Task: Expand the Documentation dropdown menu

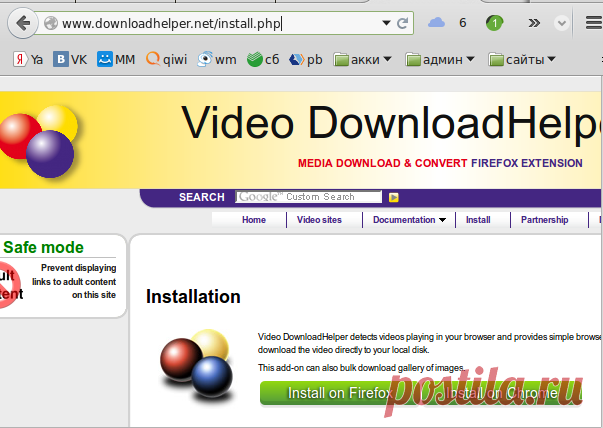Action: (409, 220)
